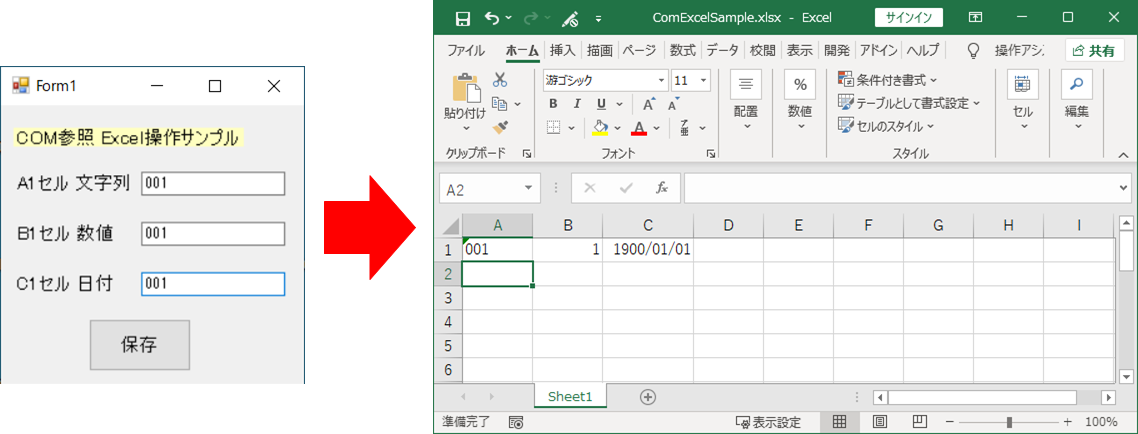The height and width of the screenshot is (434, 1138).
Task: Switch to Page Layout view in the status bar
Action: pos(881,422)
